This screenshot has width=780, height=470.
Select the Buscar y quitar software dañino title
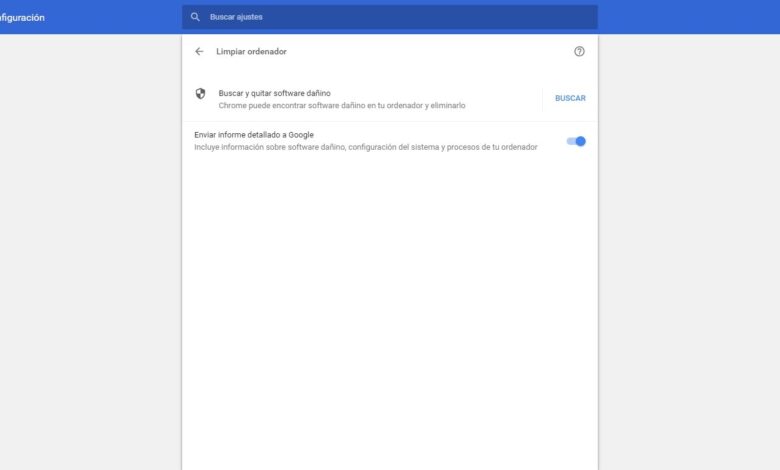(275, 93)
